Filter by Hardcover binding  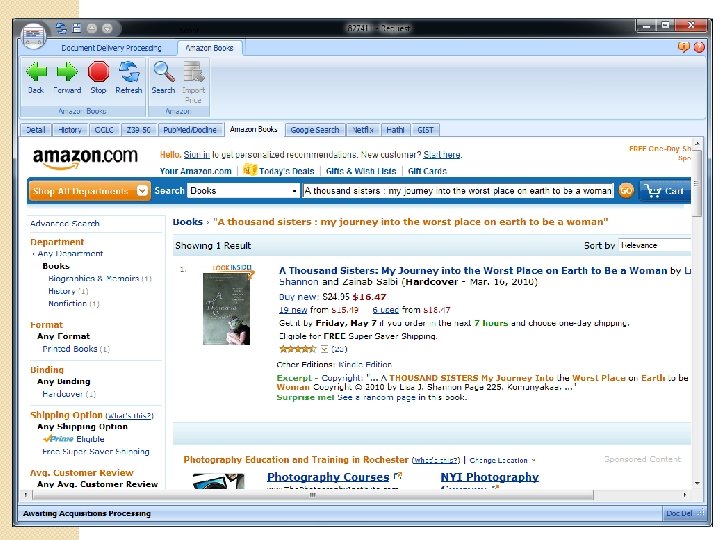62,394
